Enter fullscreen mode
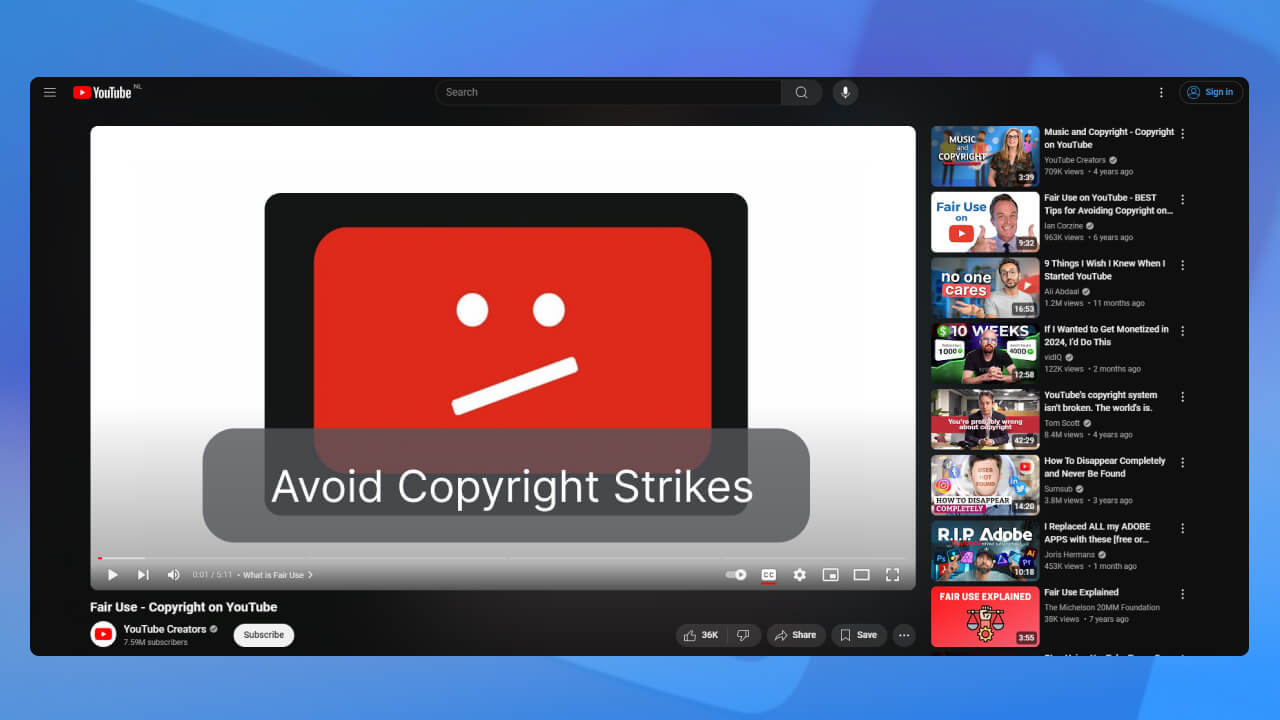The image size is (1280, 720). coord(892,575)
